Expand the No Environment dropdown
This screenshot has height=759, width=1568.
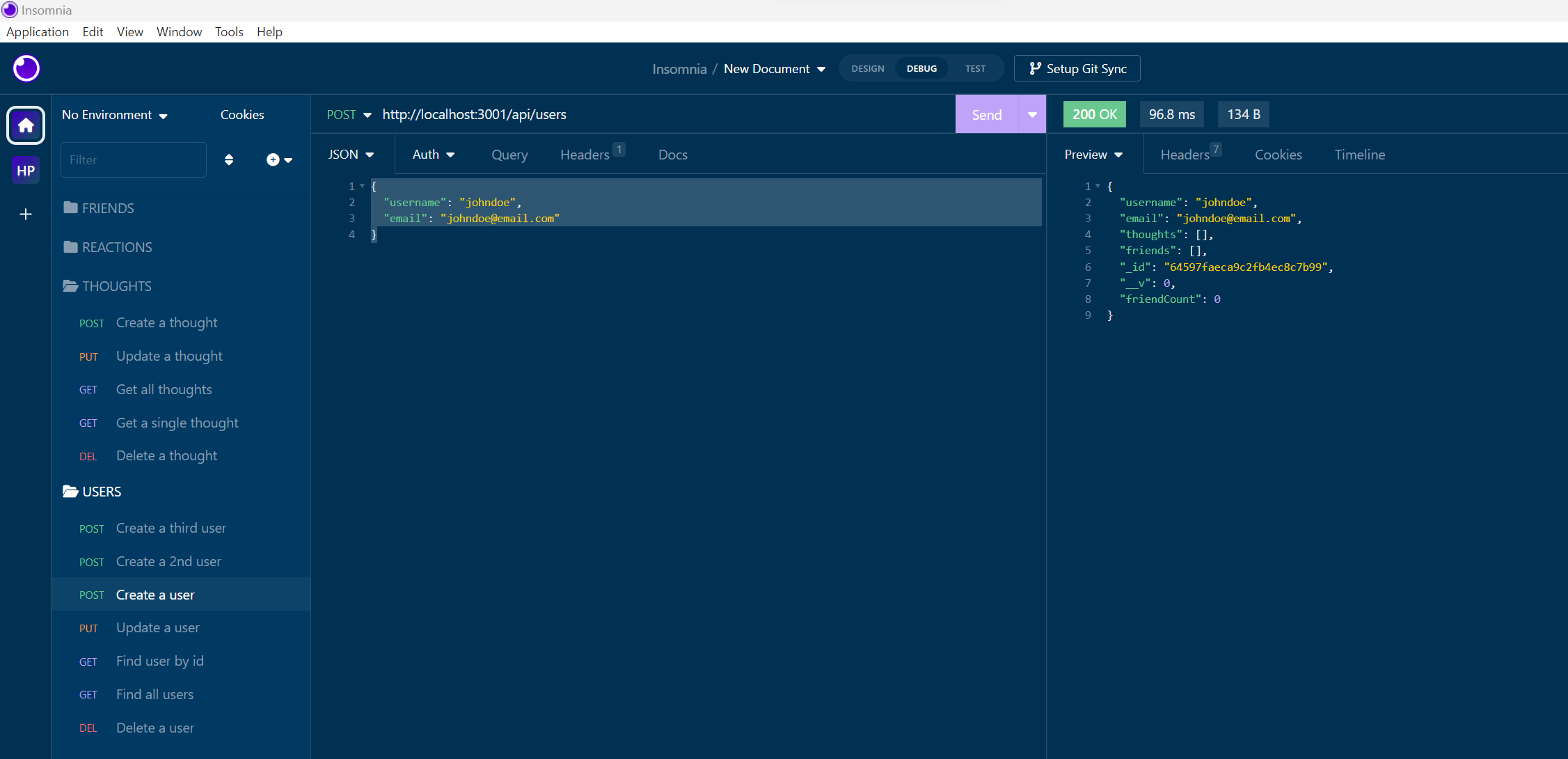tap(114, 115)
